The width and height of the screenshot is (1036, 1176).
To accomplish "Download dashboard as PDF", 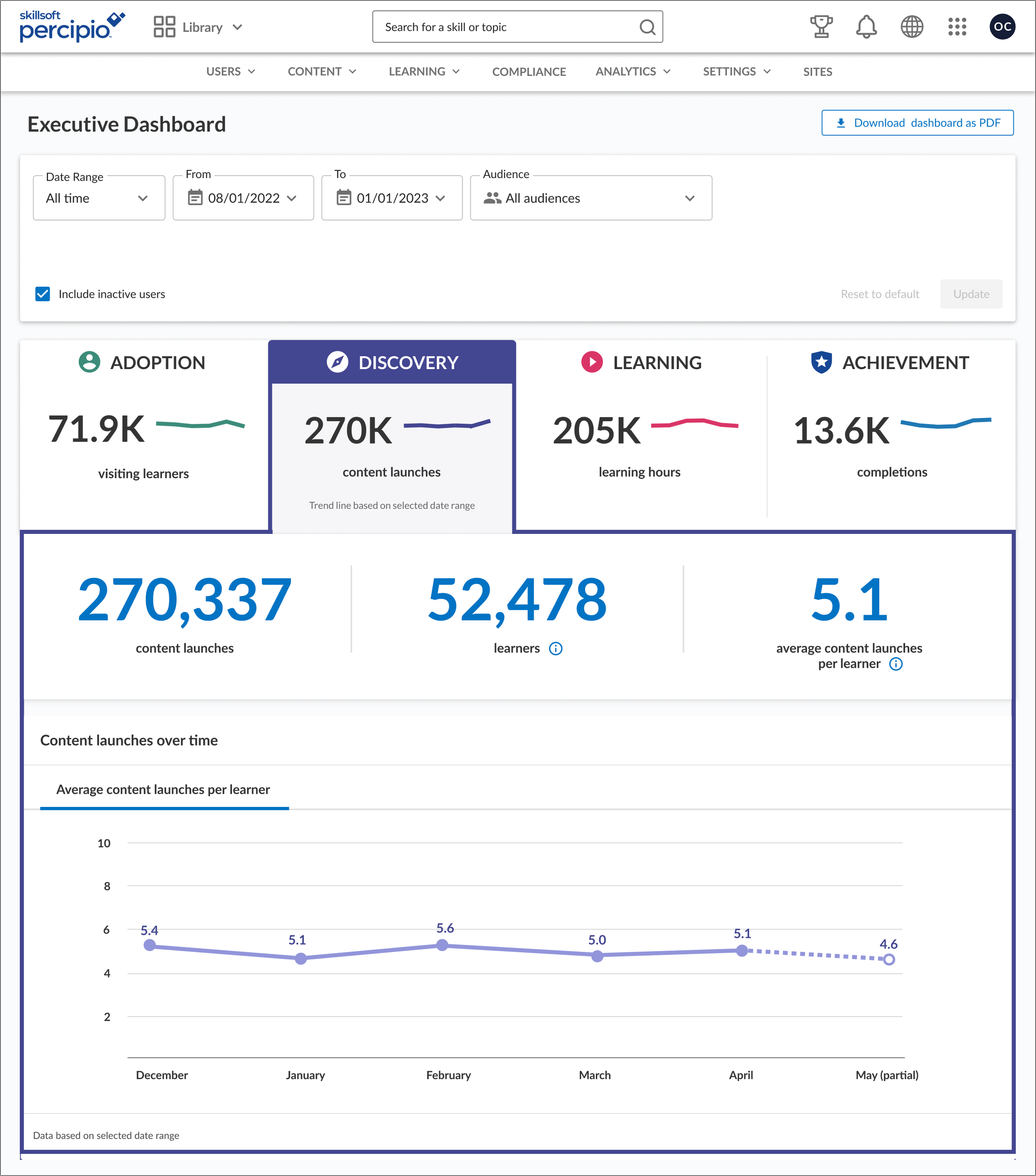I will [917, 123].
